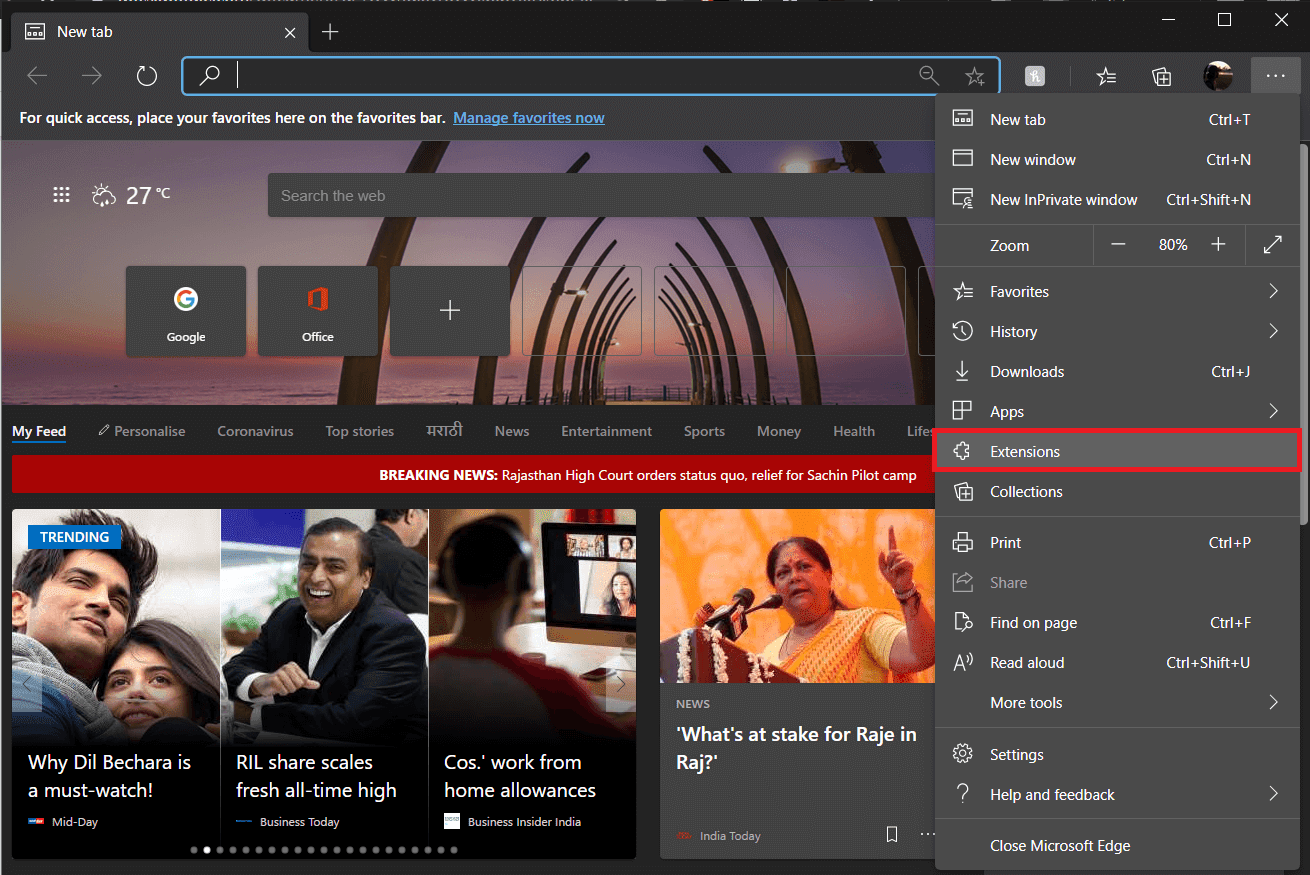The height and width of the screenshot is (875, 1310).
Task: Zoom out with the minus button
Action: (x=1118, y=245)
